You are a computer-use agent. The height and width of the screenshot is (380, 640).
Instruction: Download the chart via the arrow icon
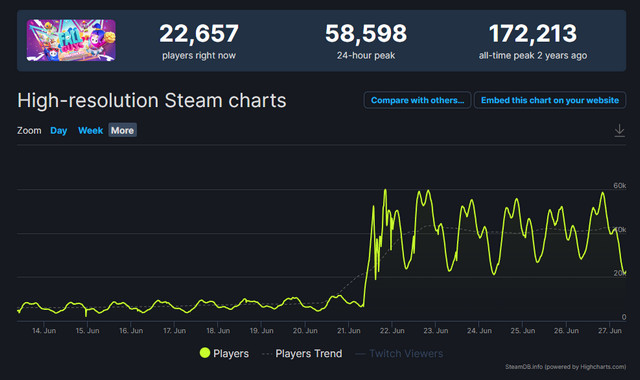pyautogui.click(x=619, y=131)
